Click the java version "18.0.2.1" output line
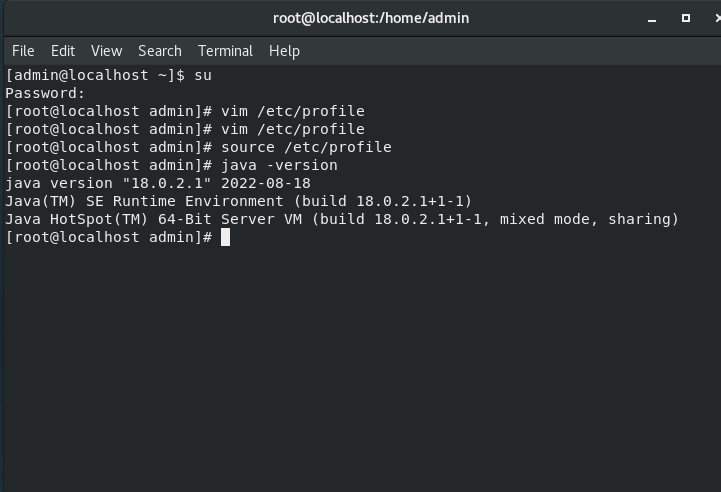 point(158,183)
